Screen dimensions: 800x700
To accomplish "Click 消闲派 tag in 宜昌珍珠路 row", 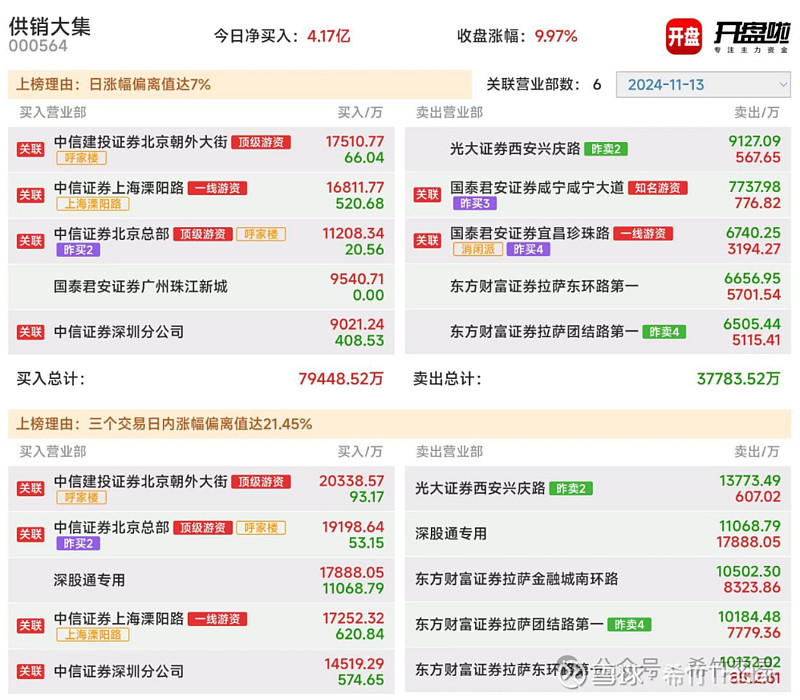I will 478,249.
